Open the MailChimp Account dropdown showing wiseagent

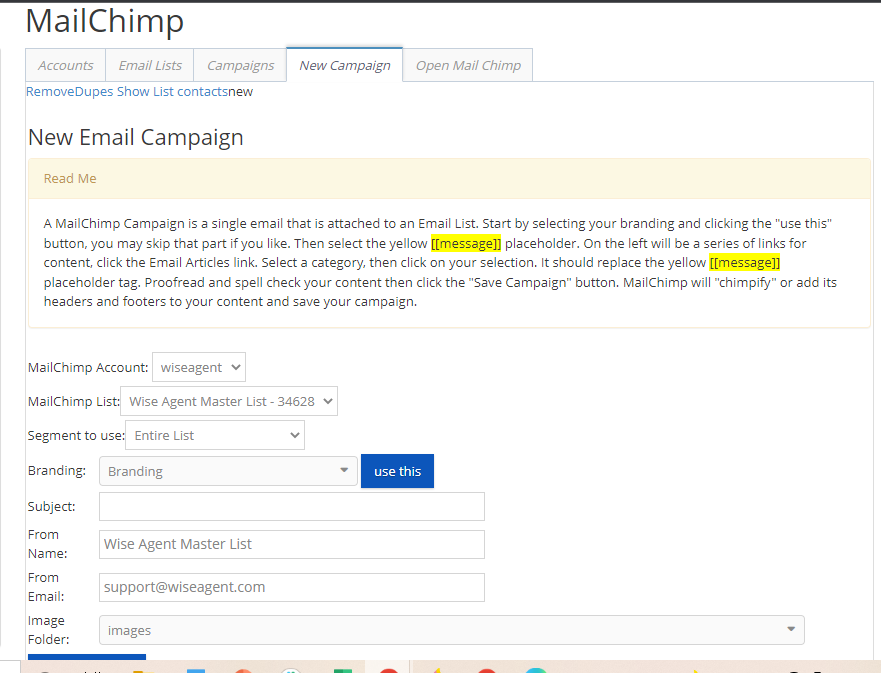(199, 367)
